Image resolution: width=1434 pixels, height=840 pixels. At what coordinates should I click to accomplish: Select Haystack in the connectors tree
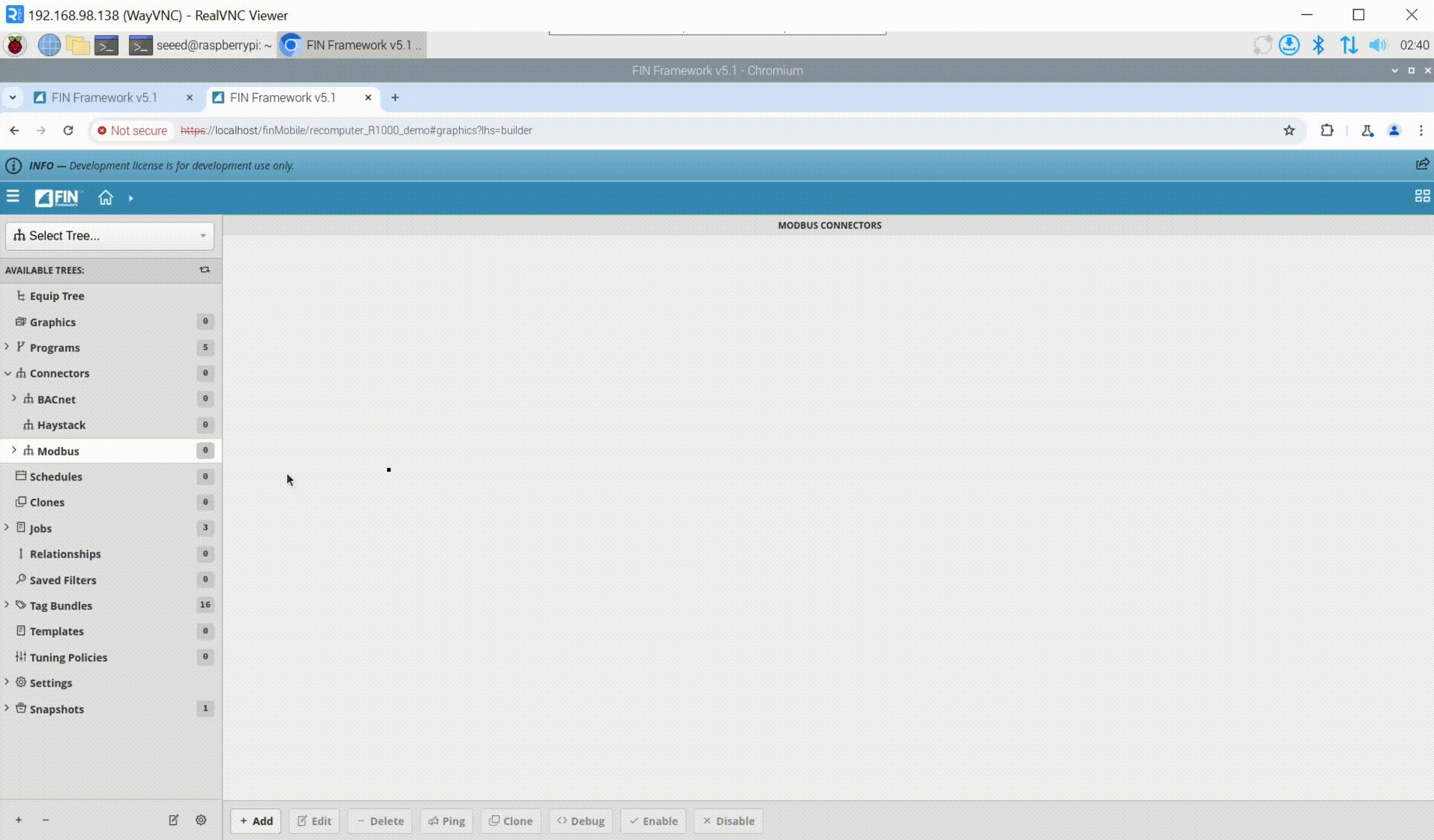coord(61,425)
